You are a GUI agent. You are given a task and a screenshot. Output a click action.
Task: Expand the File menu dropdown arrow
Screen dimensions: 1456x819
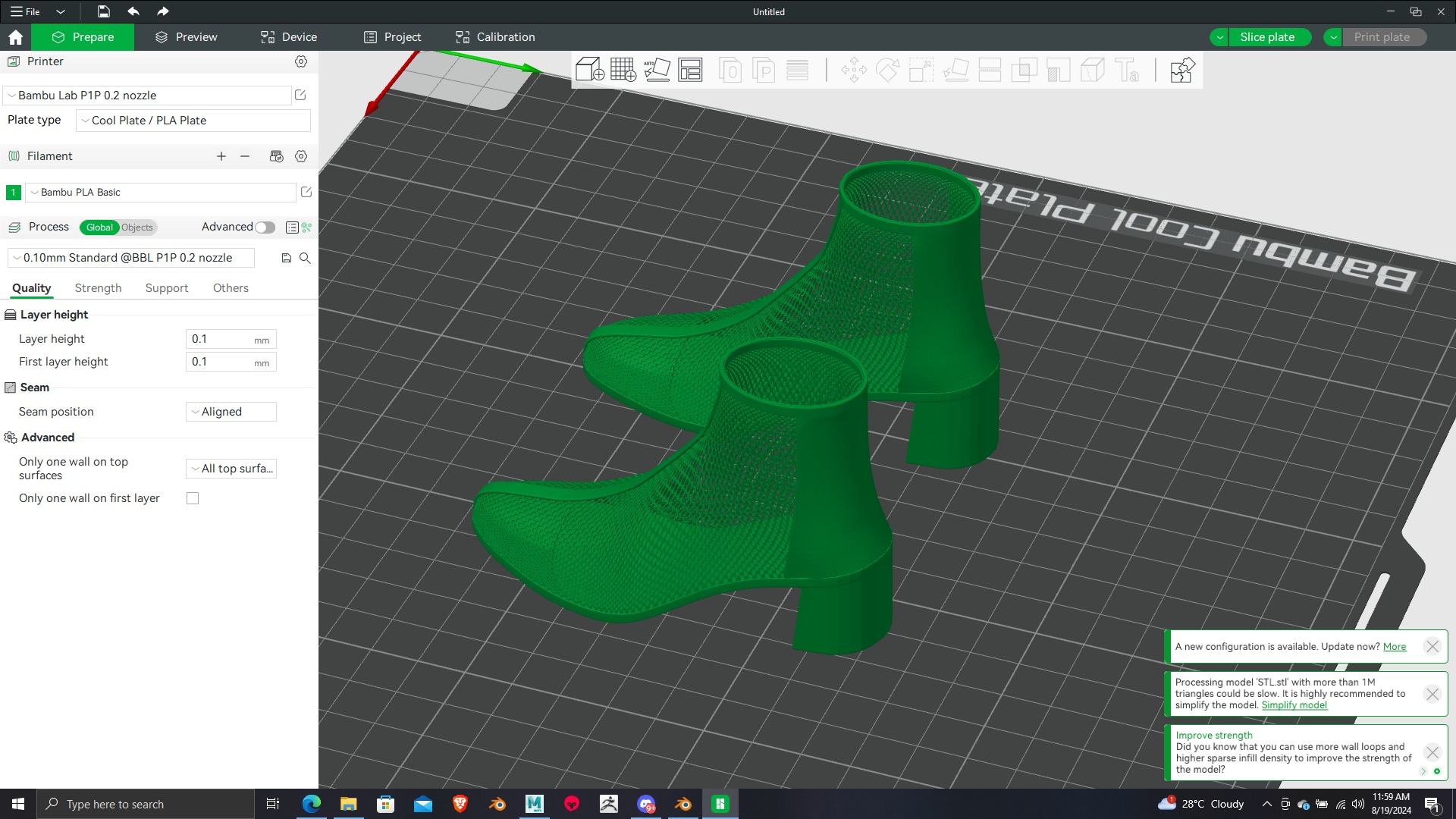[61, 11]
